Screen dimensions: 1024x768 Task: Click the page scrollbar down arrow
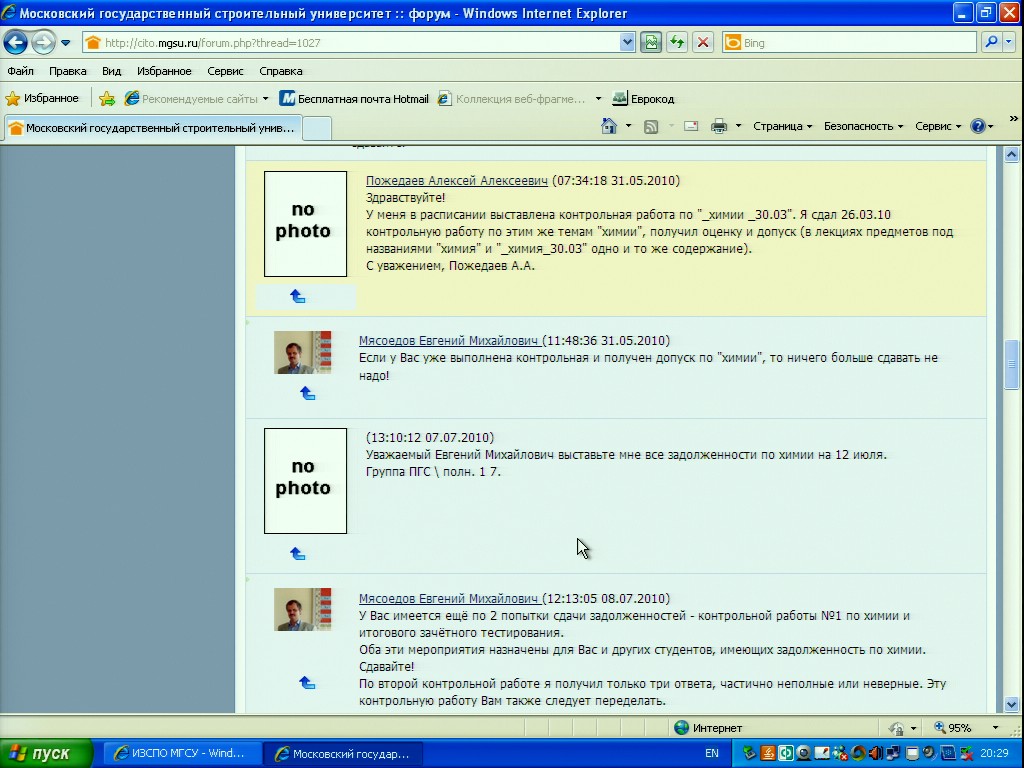pyautogui.click(x=1012, y=705)
